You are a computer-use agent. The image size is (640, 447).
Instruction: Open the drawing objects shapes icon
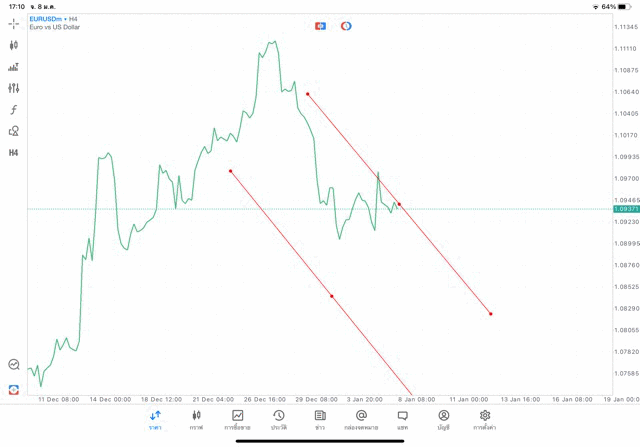tap(14, 131)
